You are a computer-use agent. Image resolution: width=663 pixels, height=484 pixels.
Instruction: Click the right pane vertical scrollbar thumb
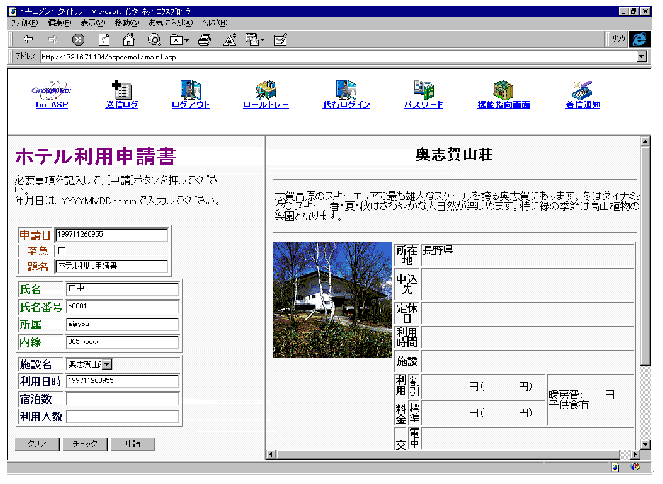[x=645, y=256]
